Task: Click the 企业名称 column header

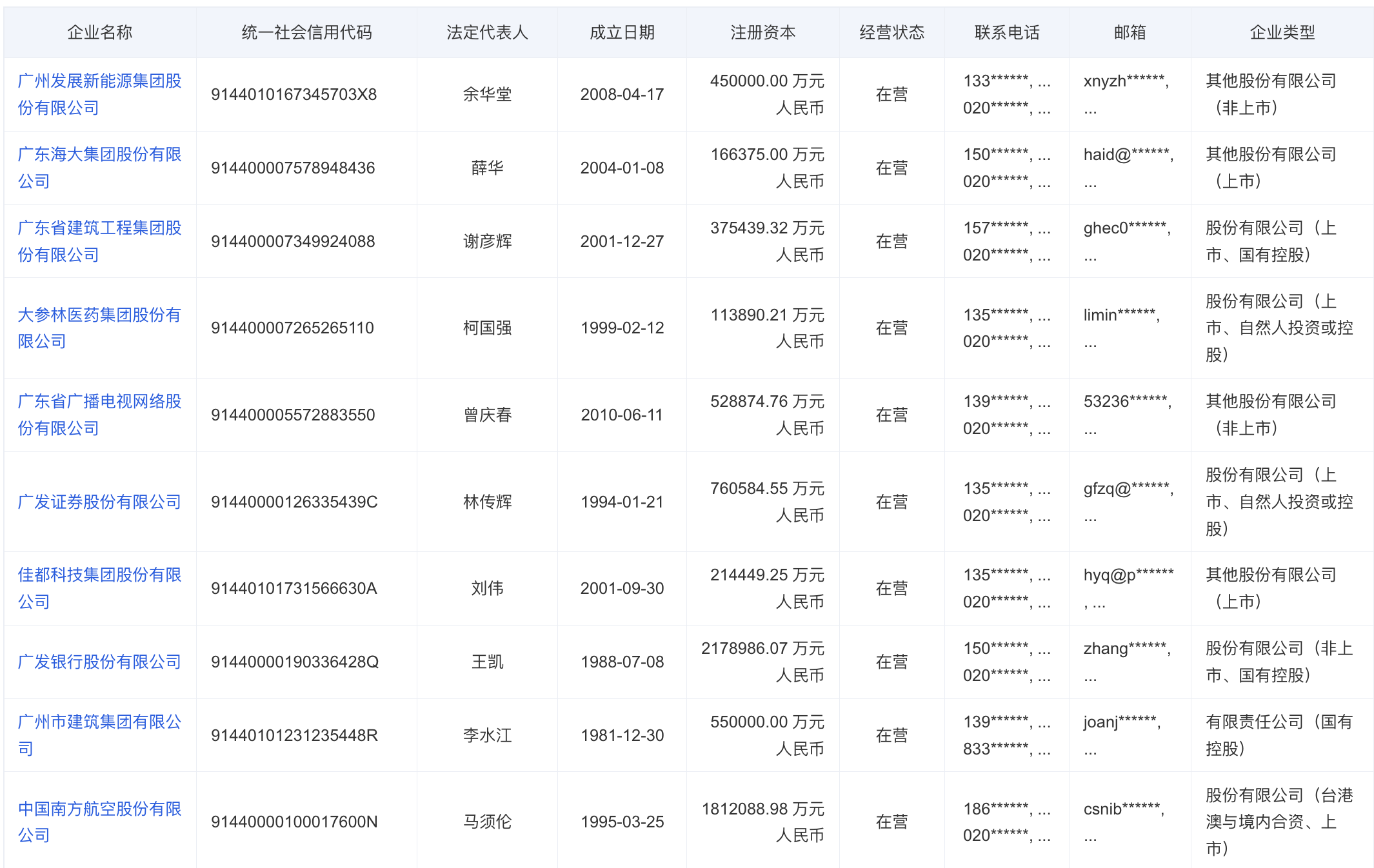Action: (x=100, y=32)
